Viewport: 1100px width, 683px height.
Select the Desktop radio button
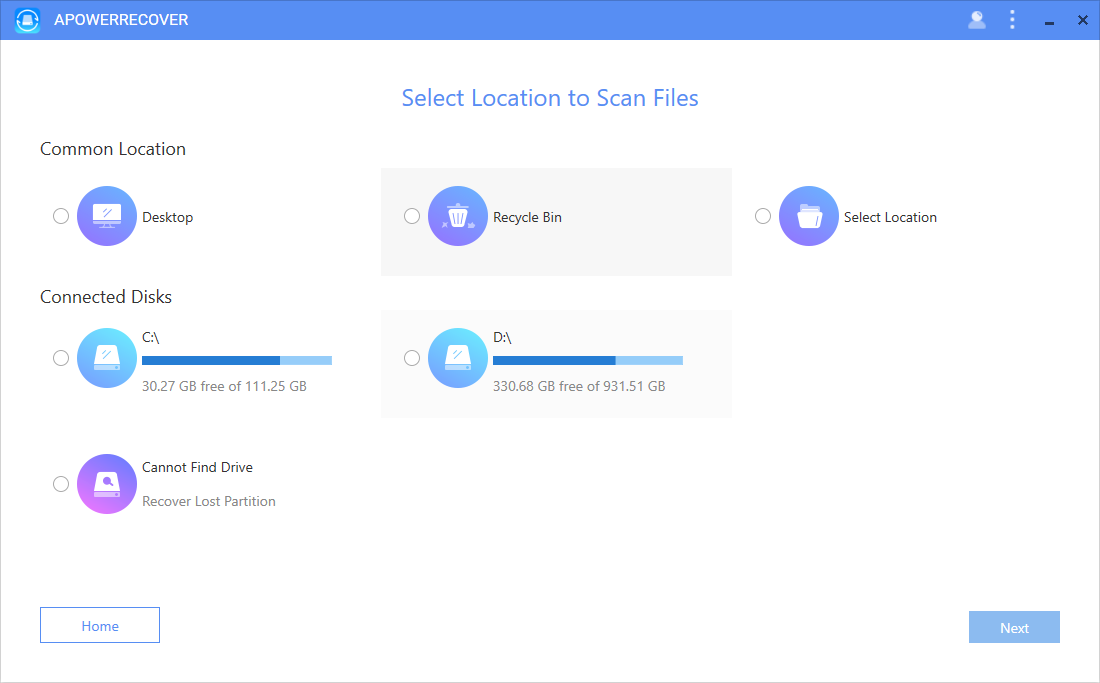(61, 216)
